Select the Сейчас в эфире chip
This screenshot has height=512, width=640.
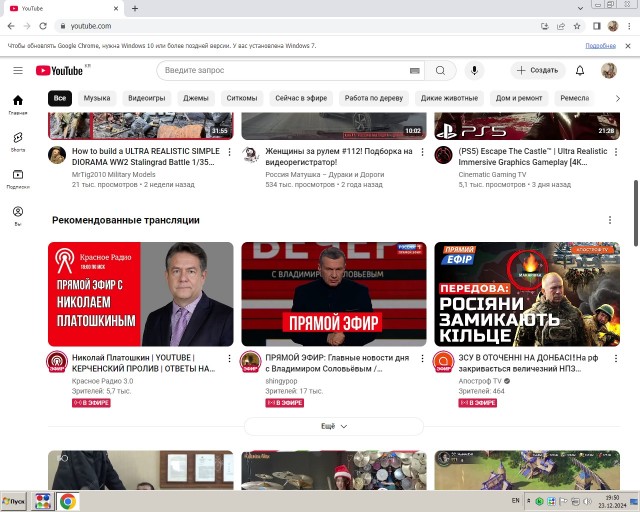[x=301, y=98]
